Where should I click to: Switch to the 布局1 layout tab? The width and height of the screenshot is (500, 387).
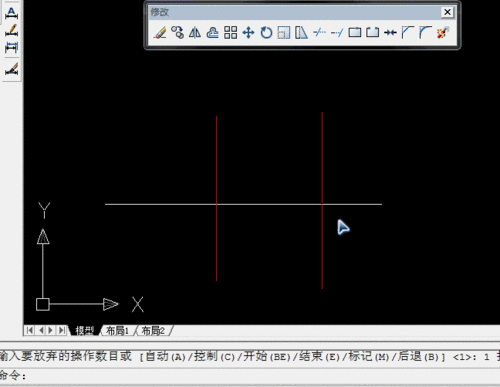[117, 331]
